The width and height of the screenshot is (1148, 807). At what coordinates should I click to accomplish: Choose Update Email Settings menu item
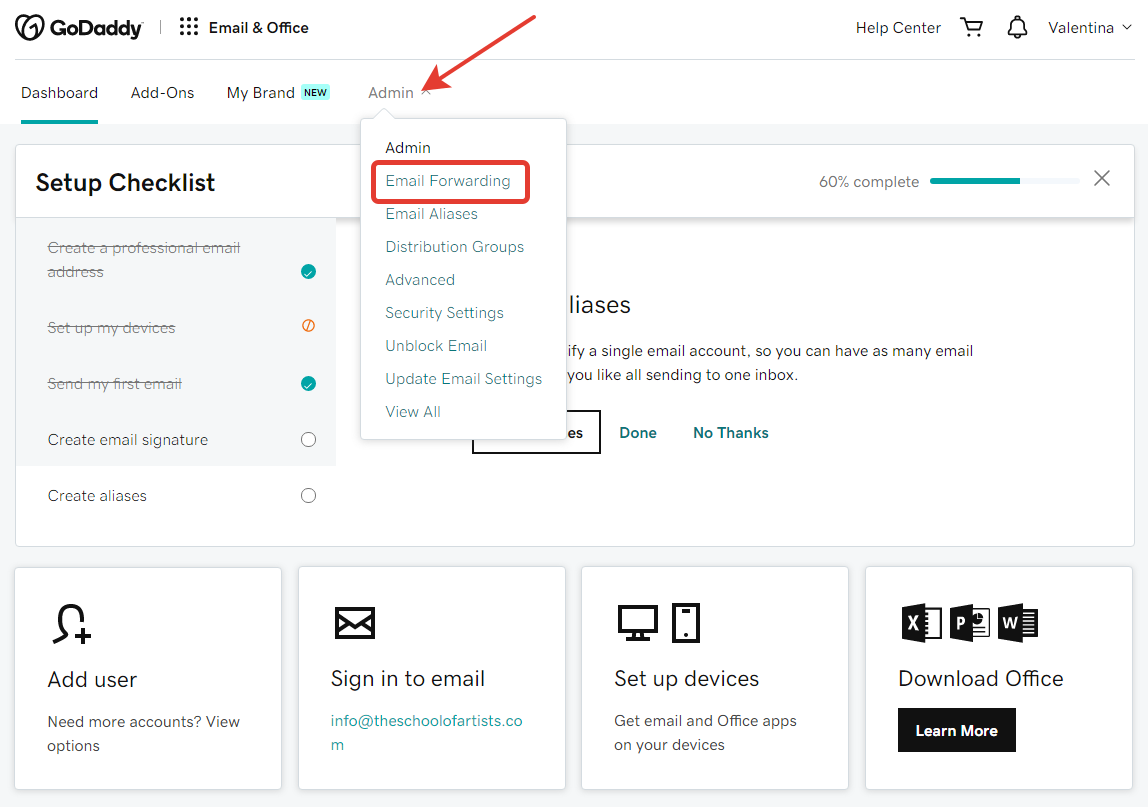pos(463,379)
